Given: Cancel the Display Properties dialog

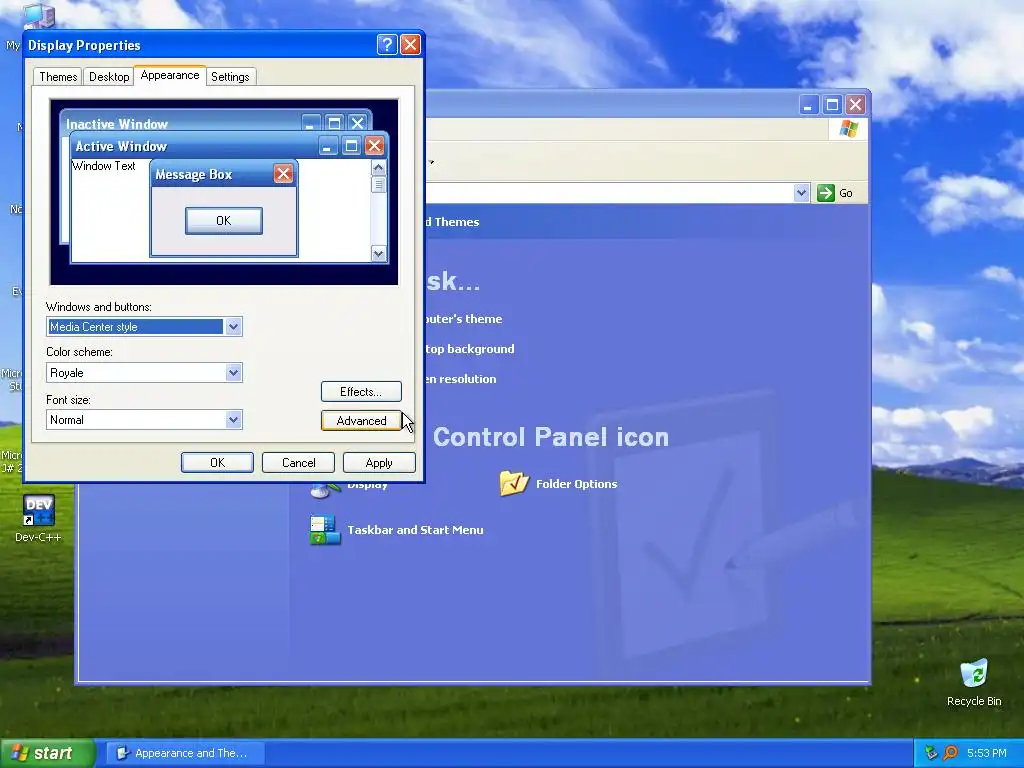Looking at the screenshot, I should click(x=298, y=462).
